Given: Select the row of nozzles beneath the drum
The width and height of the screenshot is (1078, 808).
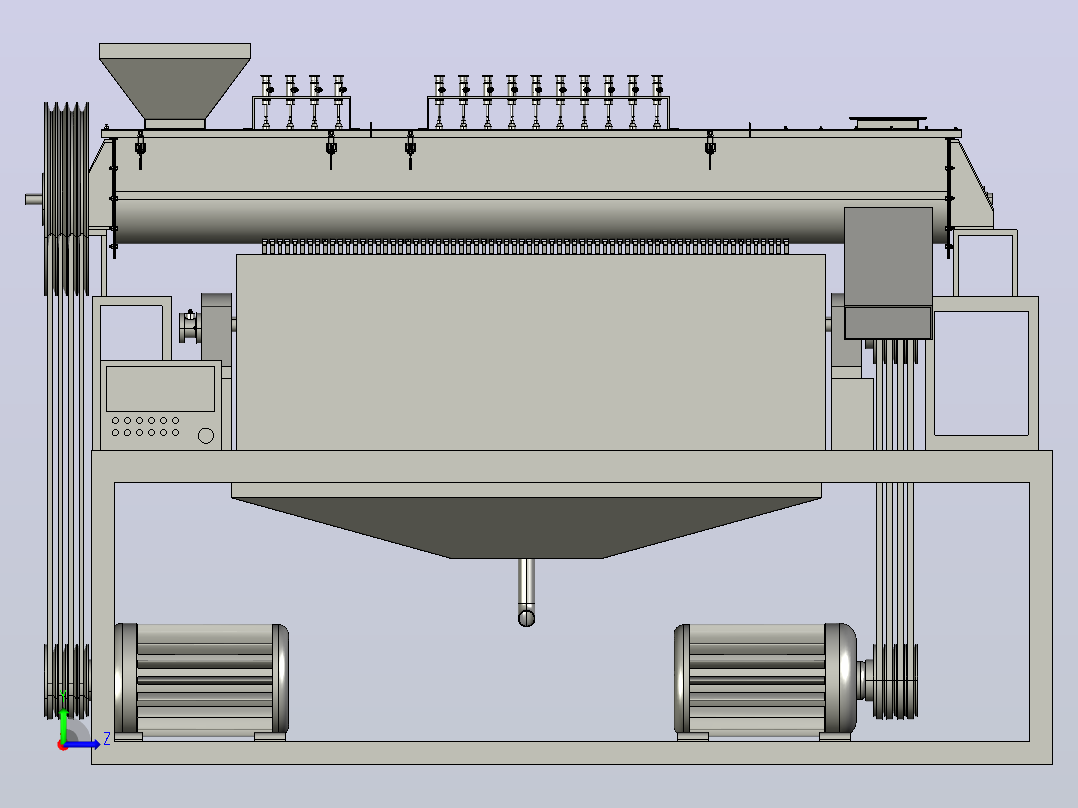Looking at the screenshot, I should tap(525, 247).
